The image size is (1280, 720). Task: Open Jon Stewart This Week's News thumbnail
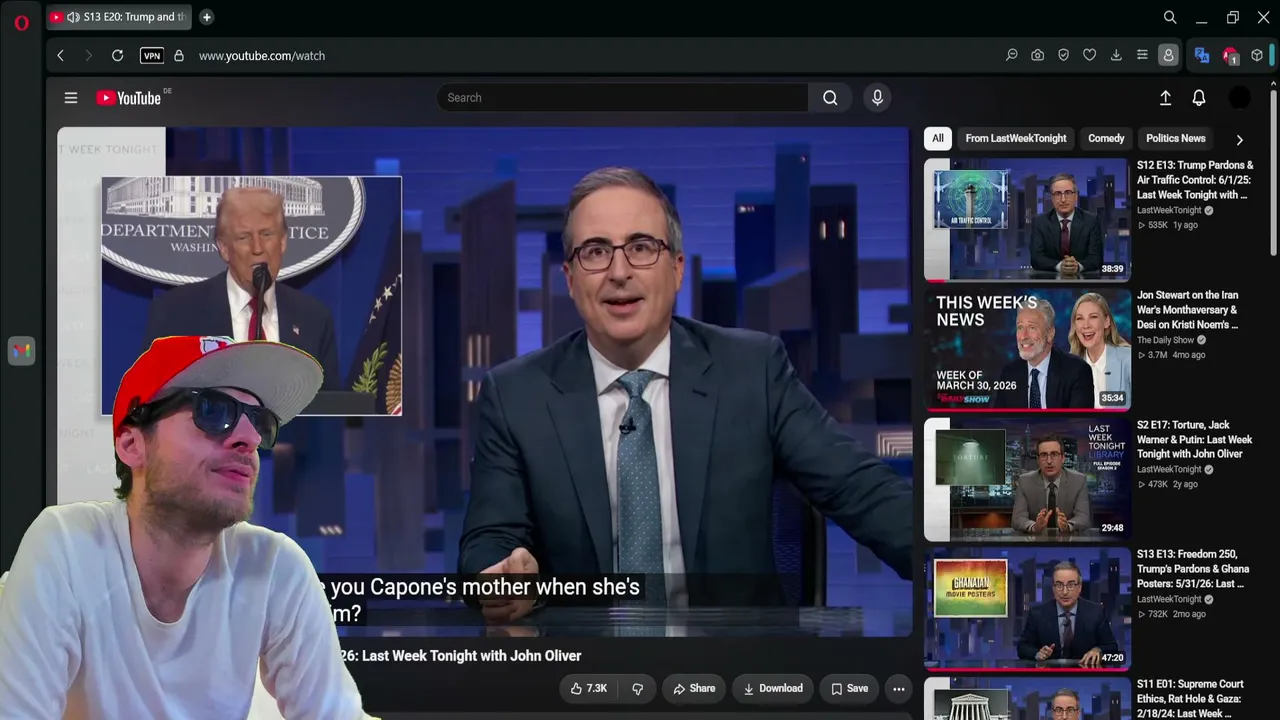(1027, 349)
